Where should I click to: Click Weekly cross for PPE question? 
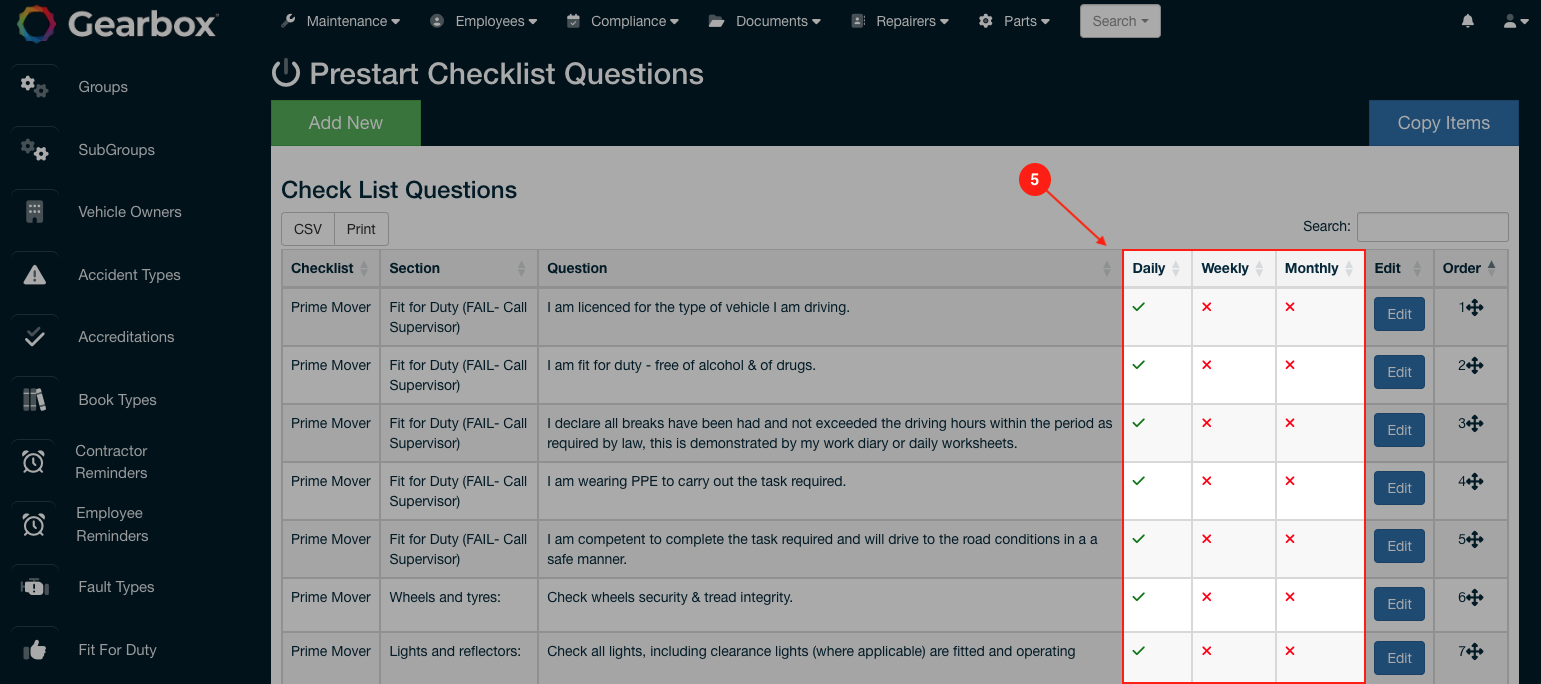click(x=1207, y=481)
